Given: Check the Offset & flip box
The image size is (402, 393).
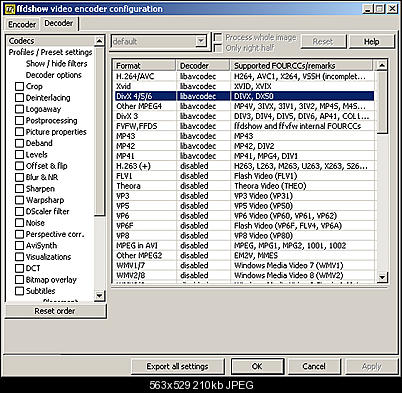Looking at the screenshot, I should coord(20,166).
